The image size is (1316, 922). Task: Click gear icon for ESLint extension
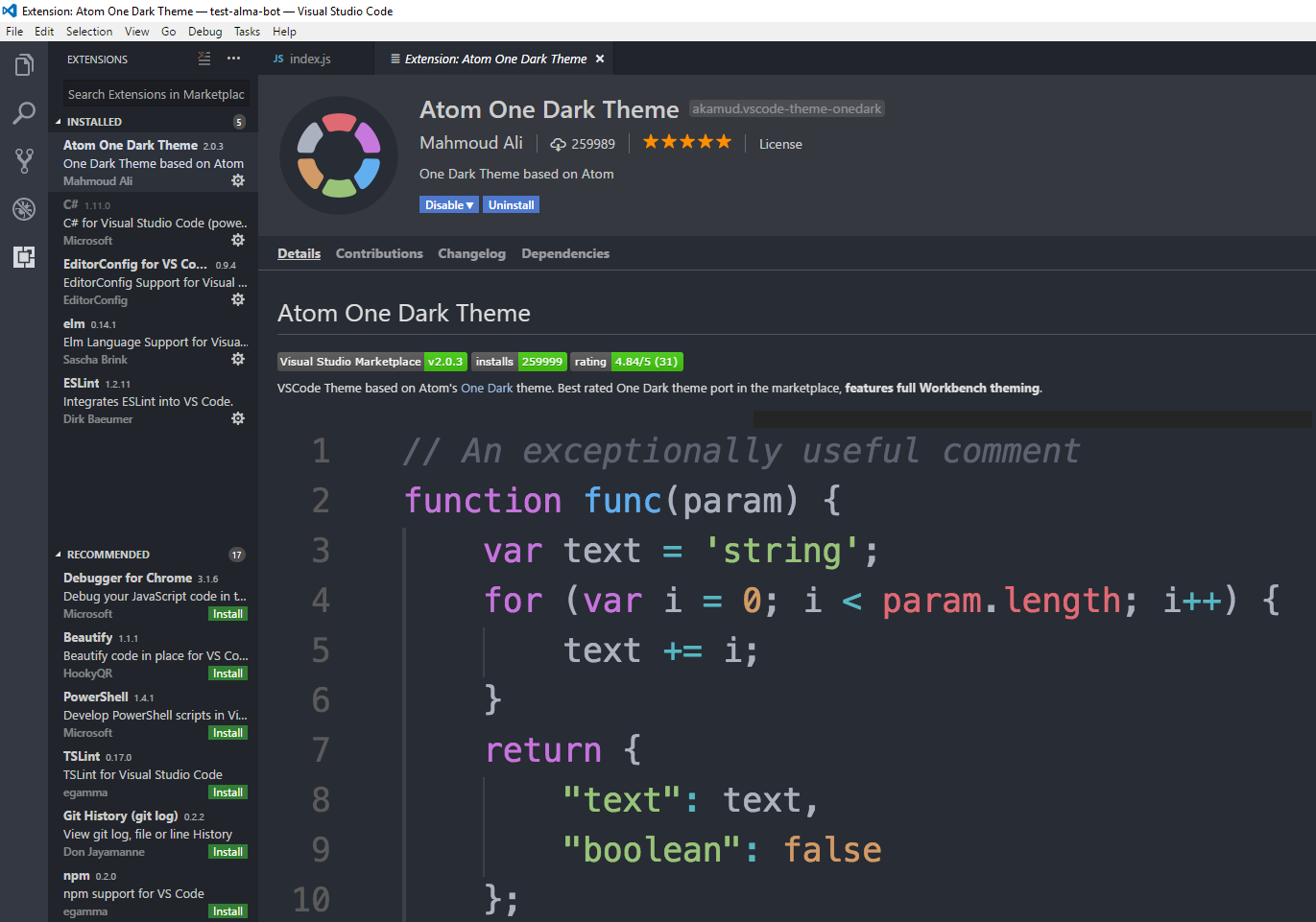[238, 418]
